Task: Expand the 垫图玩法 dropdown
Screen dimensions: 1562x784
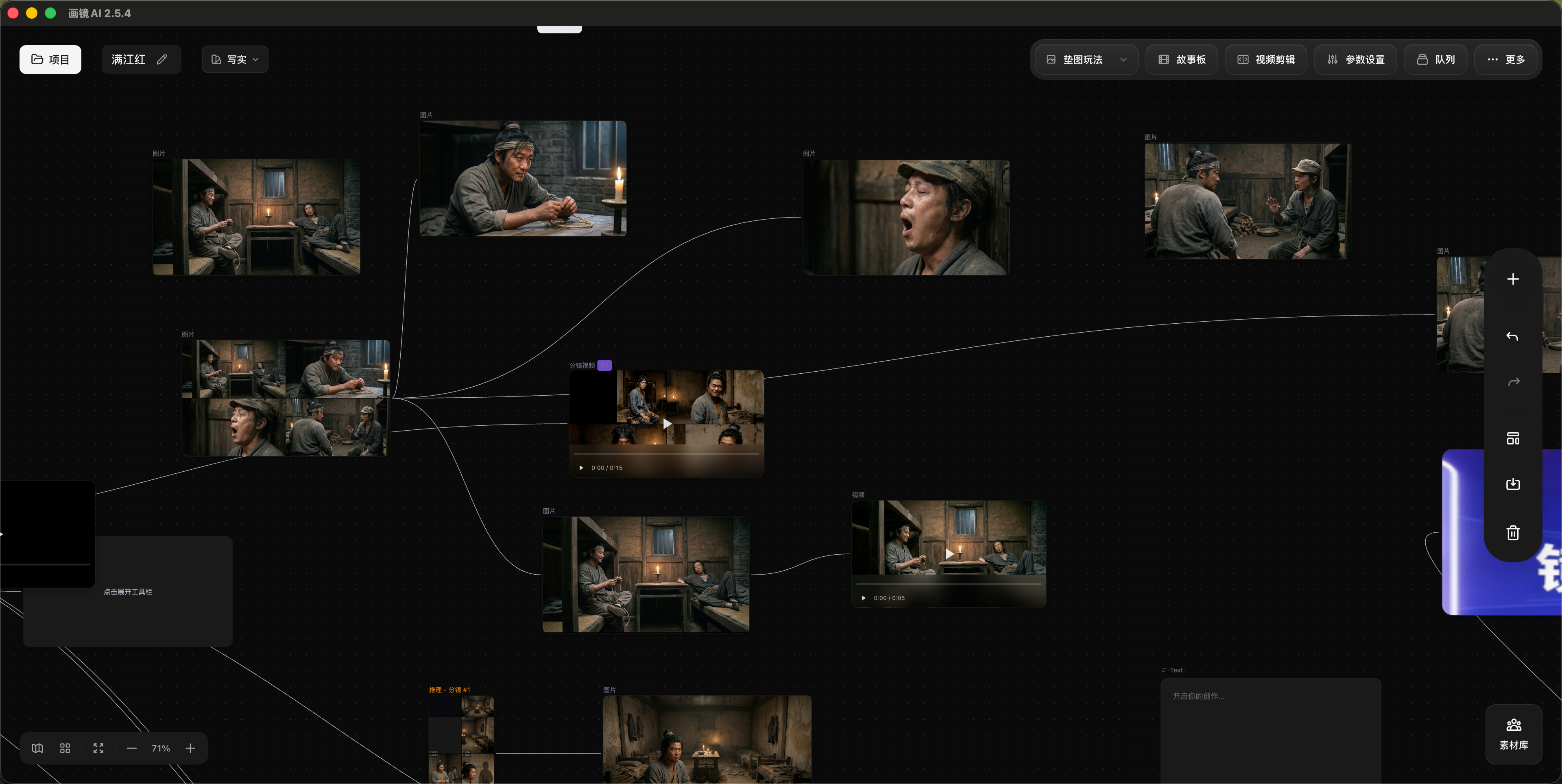Action: coord(1086,59)
